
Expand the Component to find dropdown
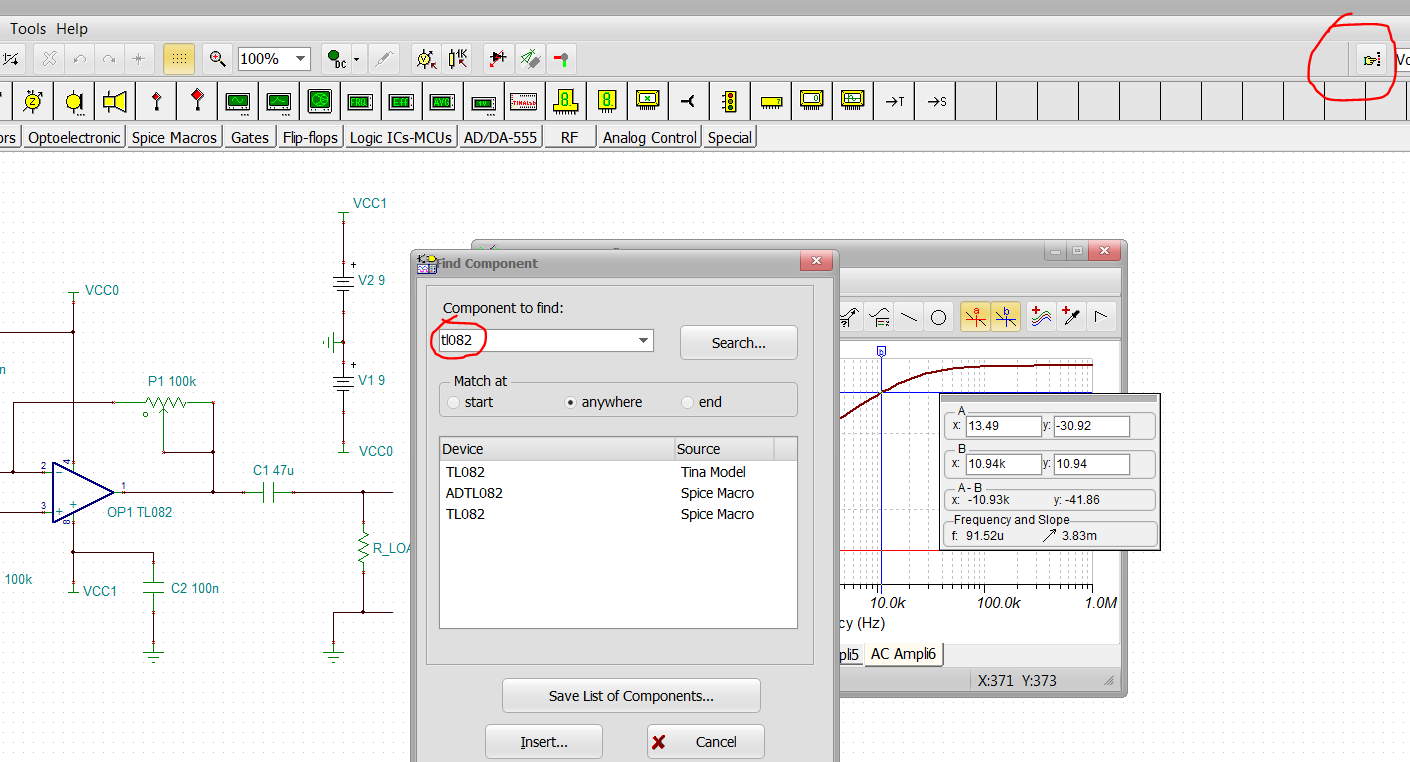(643, 341)
